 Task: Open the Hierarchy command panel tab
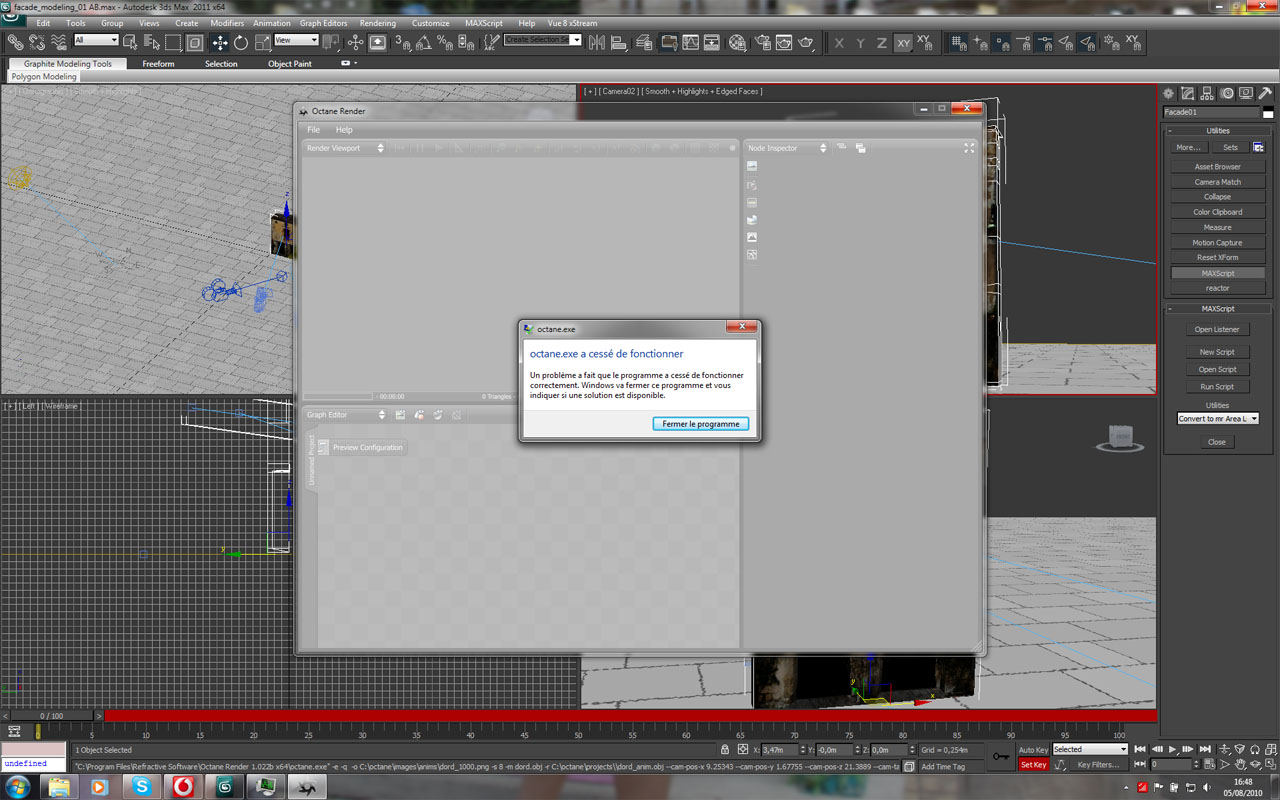pos(1209,93)
